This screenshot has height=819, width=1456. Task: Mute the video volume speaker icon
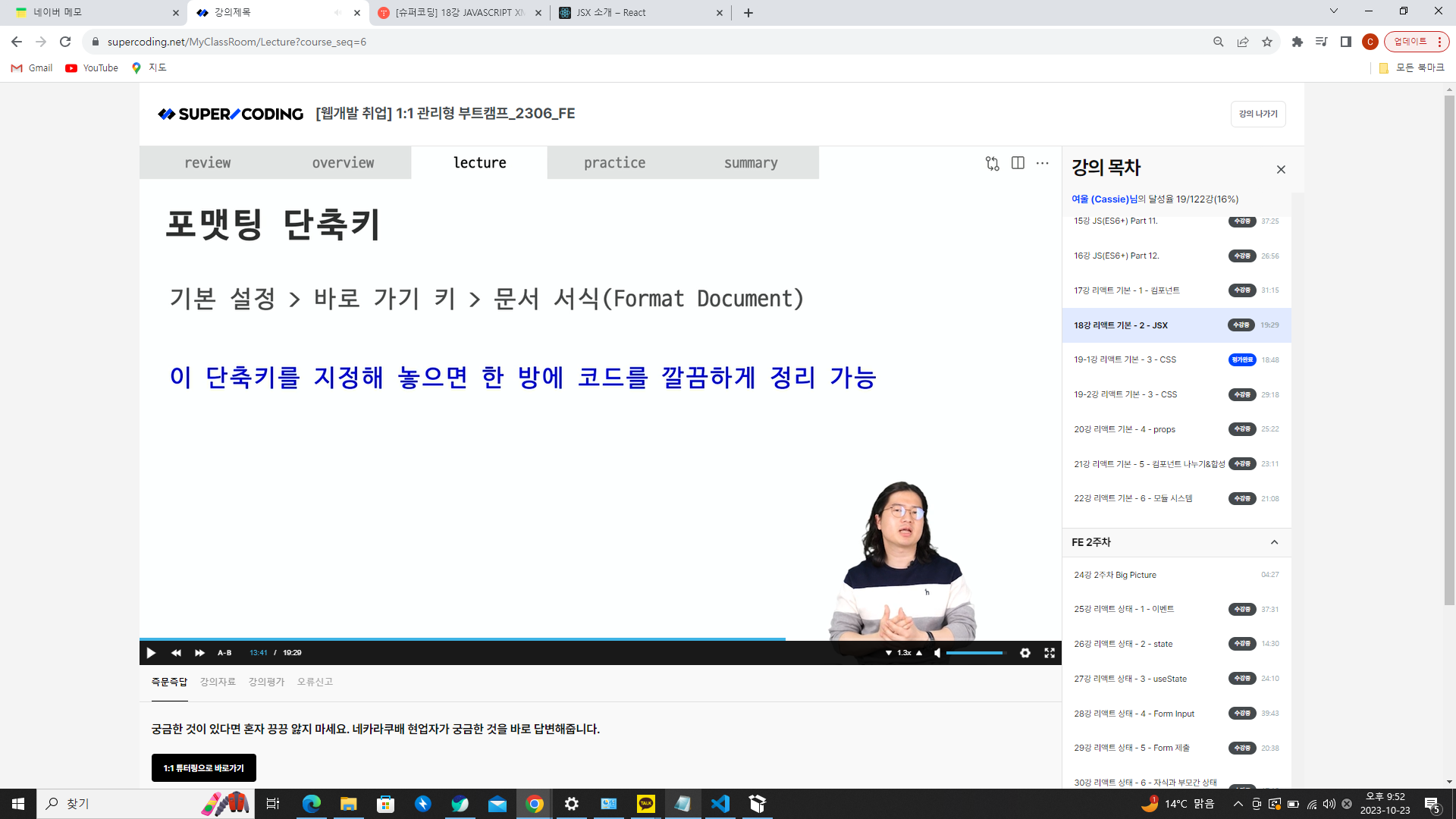(x=937, y=653)
